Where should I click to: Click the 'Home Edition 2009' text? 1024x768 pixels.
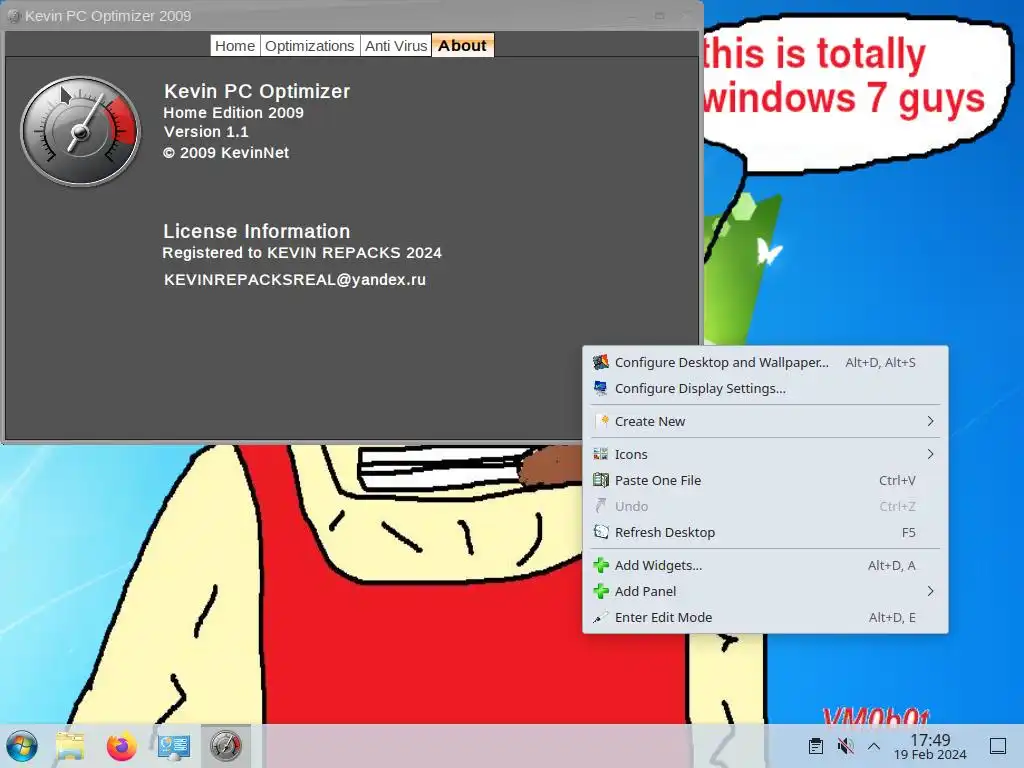click(x=233, y=112)
